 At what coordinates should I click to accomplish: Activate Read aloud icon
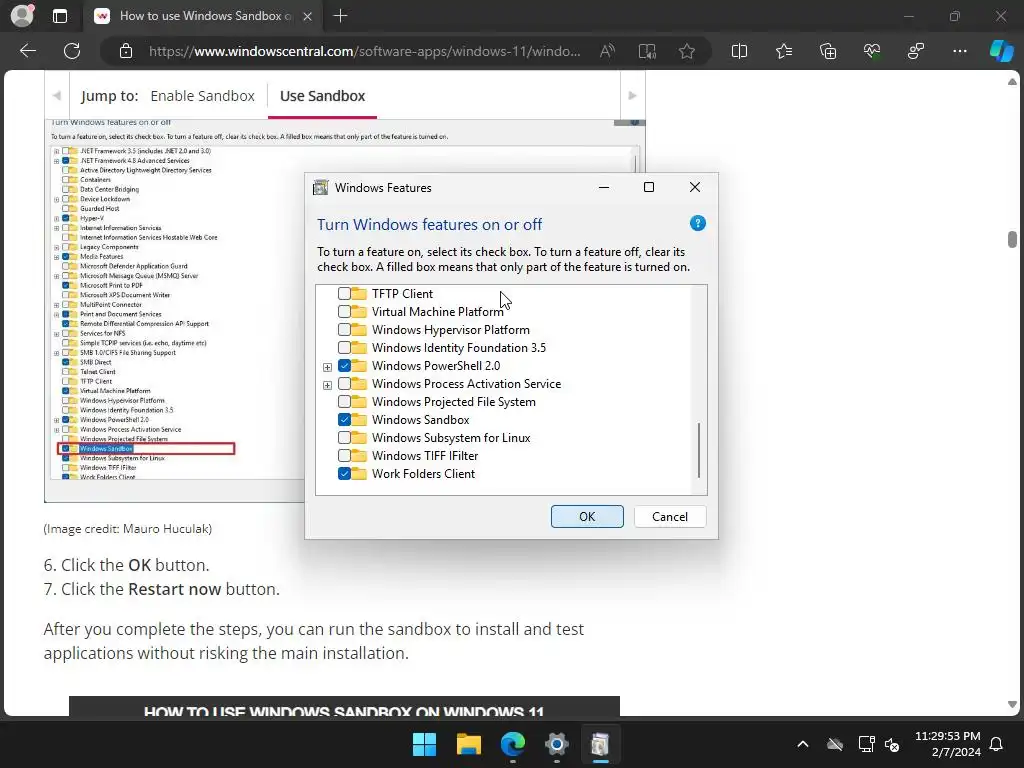coord(607,51)
